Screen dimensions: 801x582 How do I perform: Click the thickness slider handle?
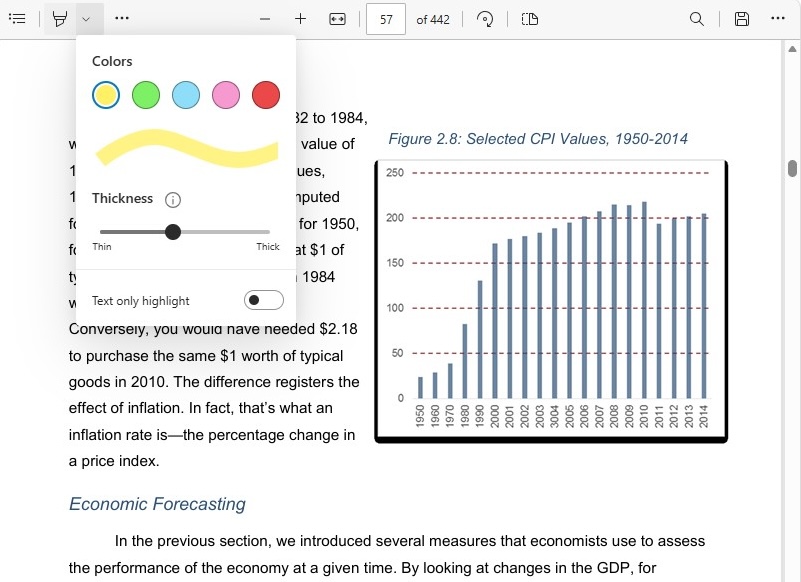[173, 232]
